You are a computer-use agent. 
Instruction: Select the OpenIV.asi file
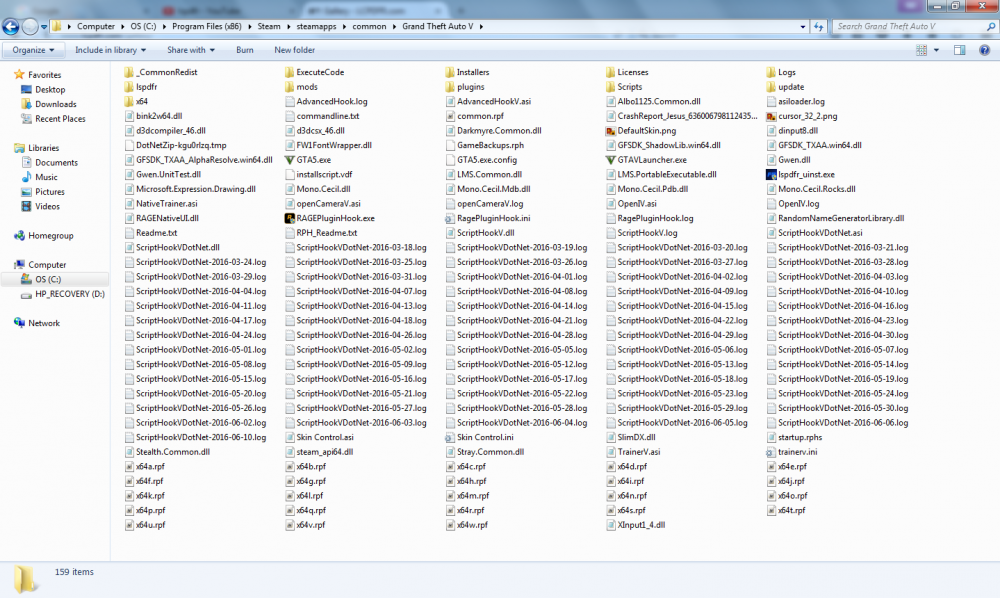636,203
